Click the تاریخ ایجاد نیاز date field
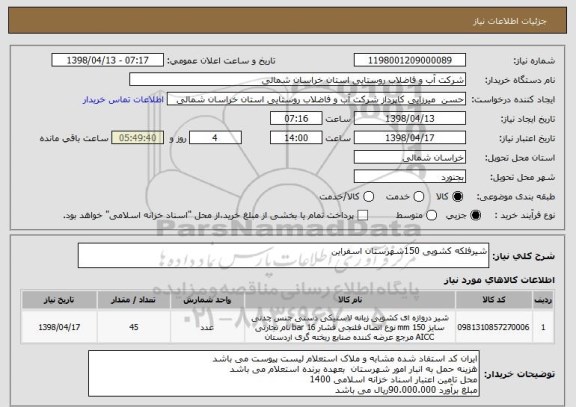The image size is (576, 407). (410, 119)
